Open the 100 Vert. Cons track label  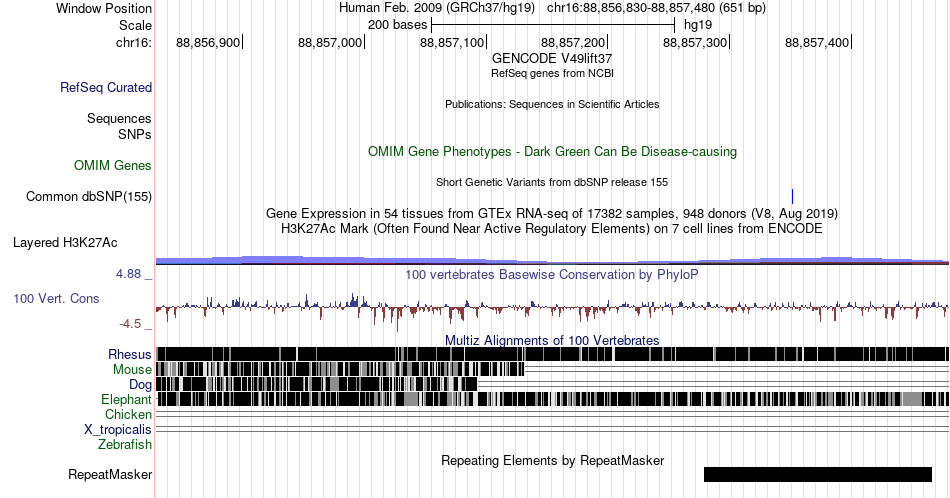(56, 298)
